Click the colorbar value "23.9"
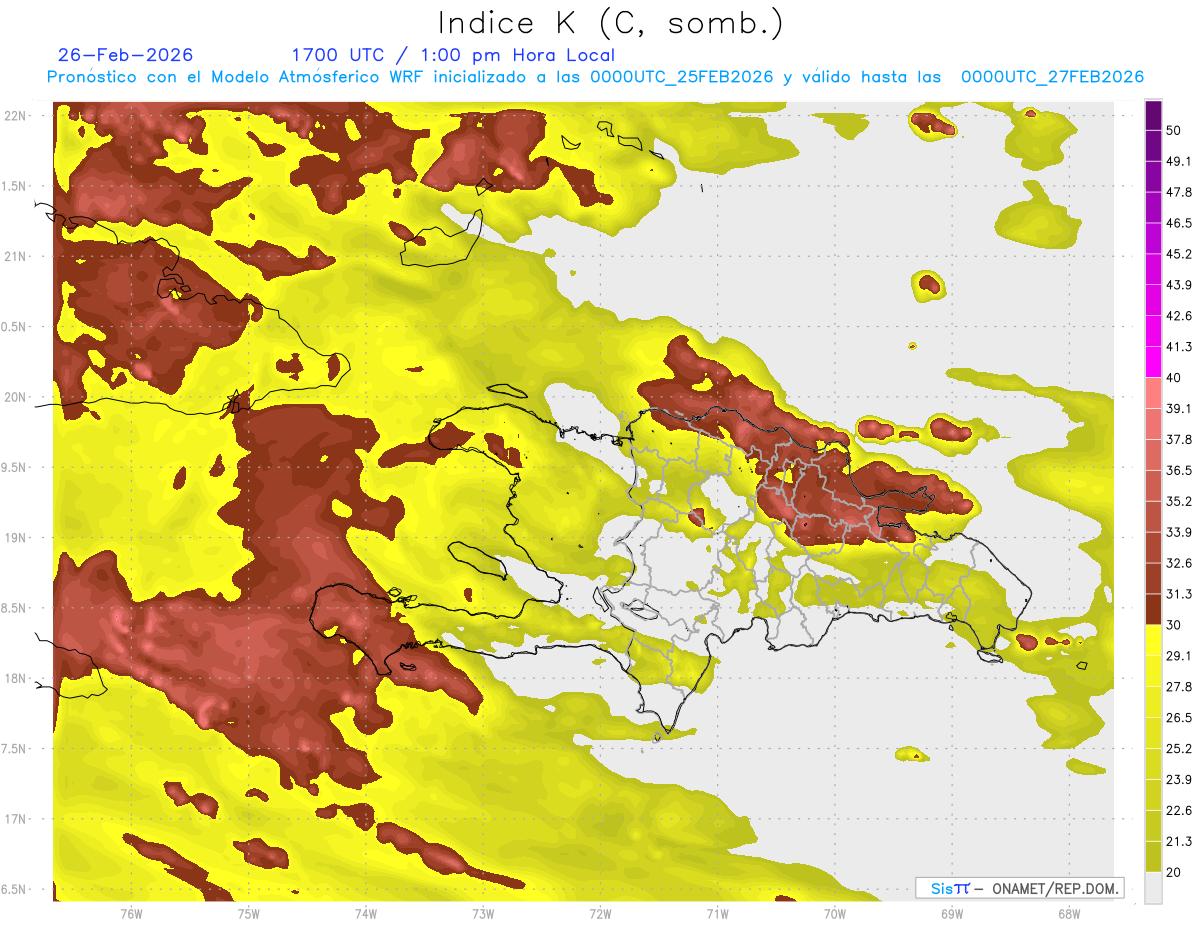Image resolution: width=1200 pixels, height=927 pixels. point(1179,779)
